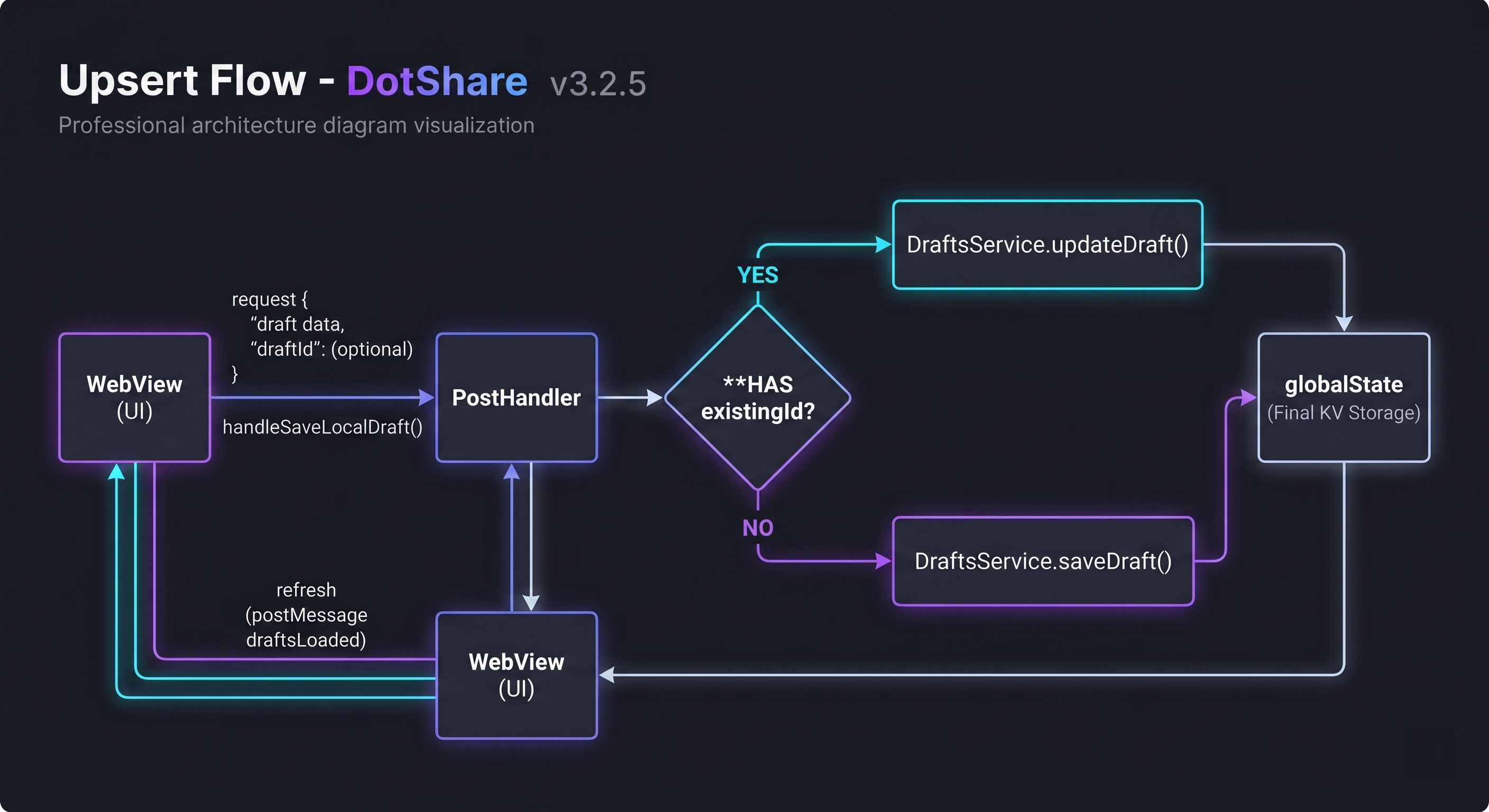Screen dimensions: 1489x812
Task: Expand the handleSaveLocalDraft() label
Action: tap(323, 428)
